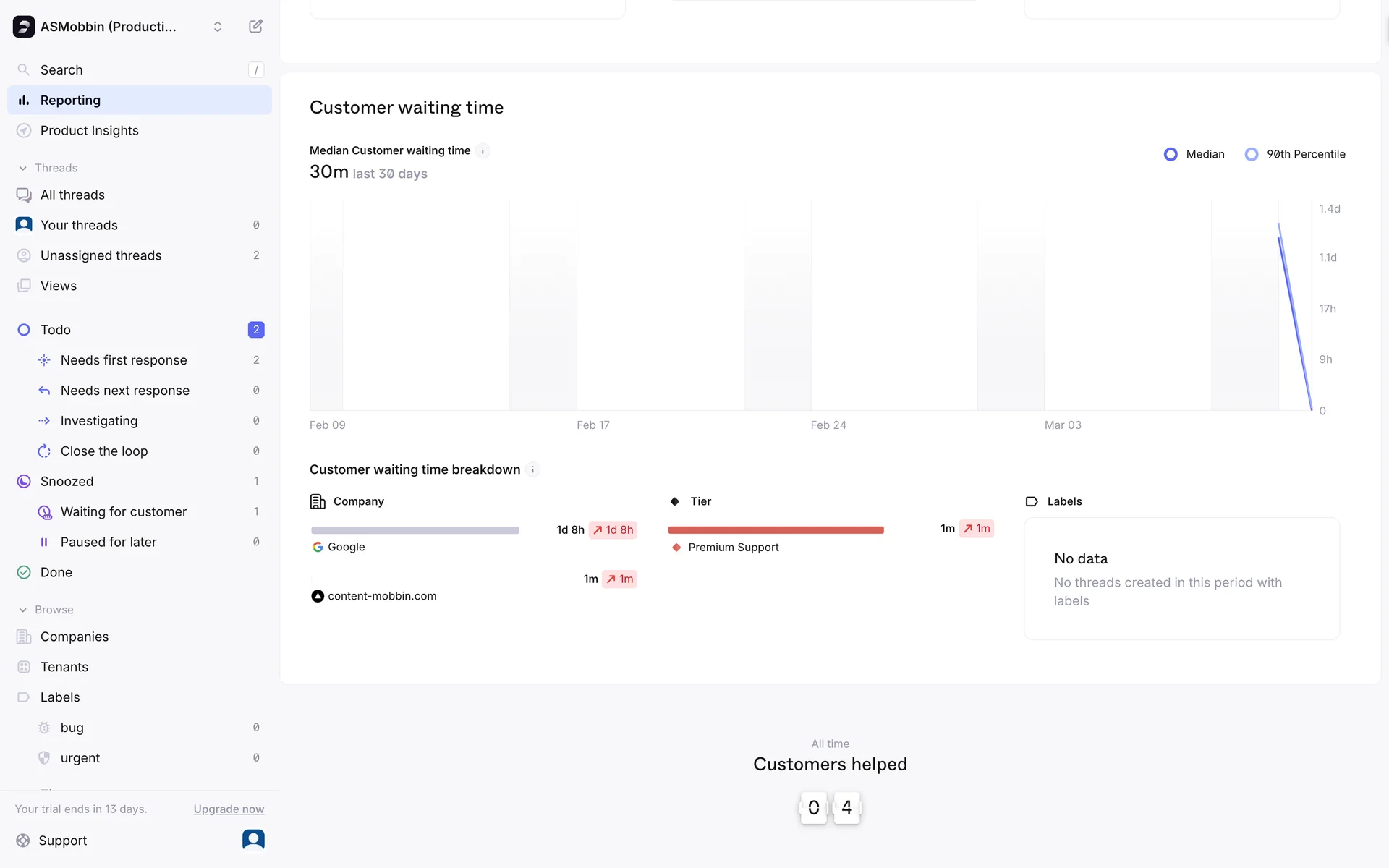Click the Search field in sidebar
Image resolution: width=1389 pixels, height=868 pixels.
137,70
